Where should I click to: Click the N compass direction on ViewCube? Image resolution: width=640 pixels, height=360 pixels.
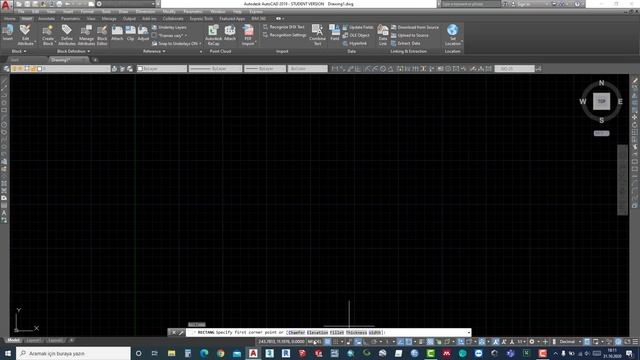click(601, 83)
